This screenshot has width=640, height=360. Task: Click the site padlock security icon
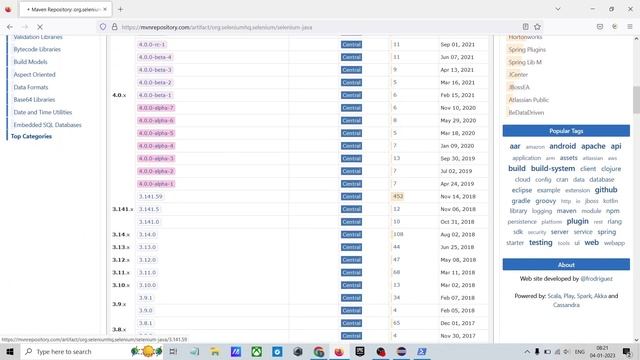(x=114, y=27)
